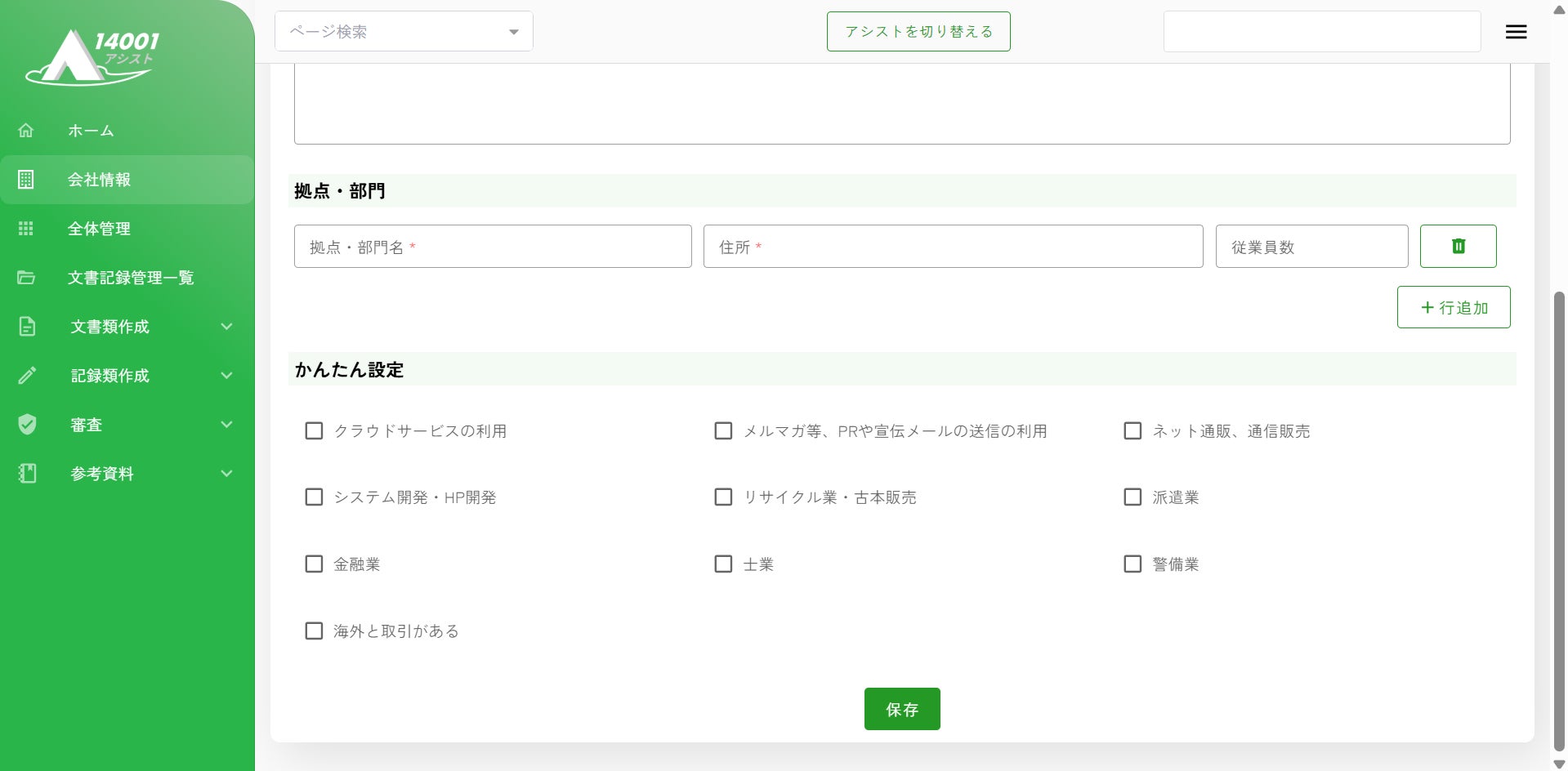Click the 住所 input field
This screenshot has width=1568, height=771.
953,247
